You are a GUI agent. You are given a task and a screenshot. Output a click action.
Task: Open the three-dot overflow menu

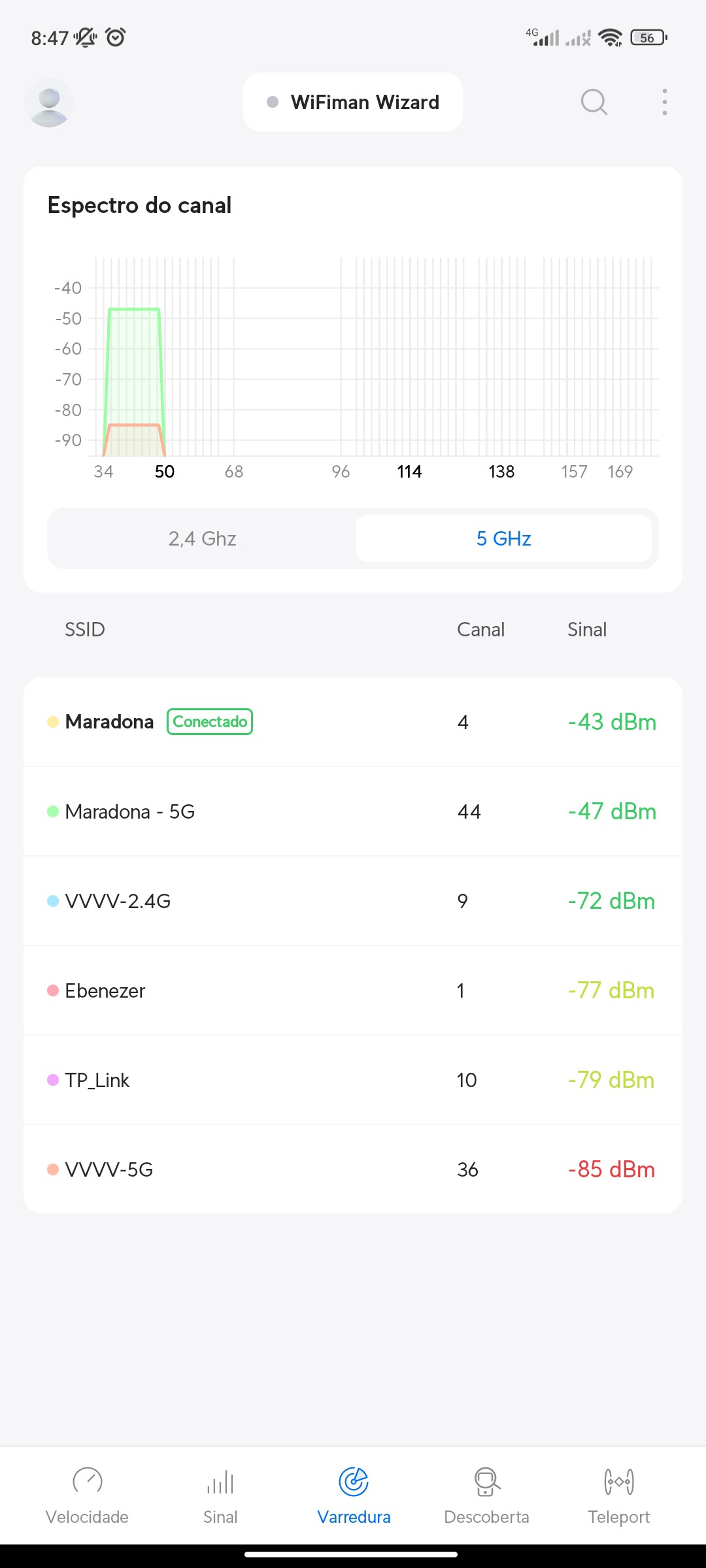pos(664,103)
